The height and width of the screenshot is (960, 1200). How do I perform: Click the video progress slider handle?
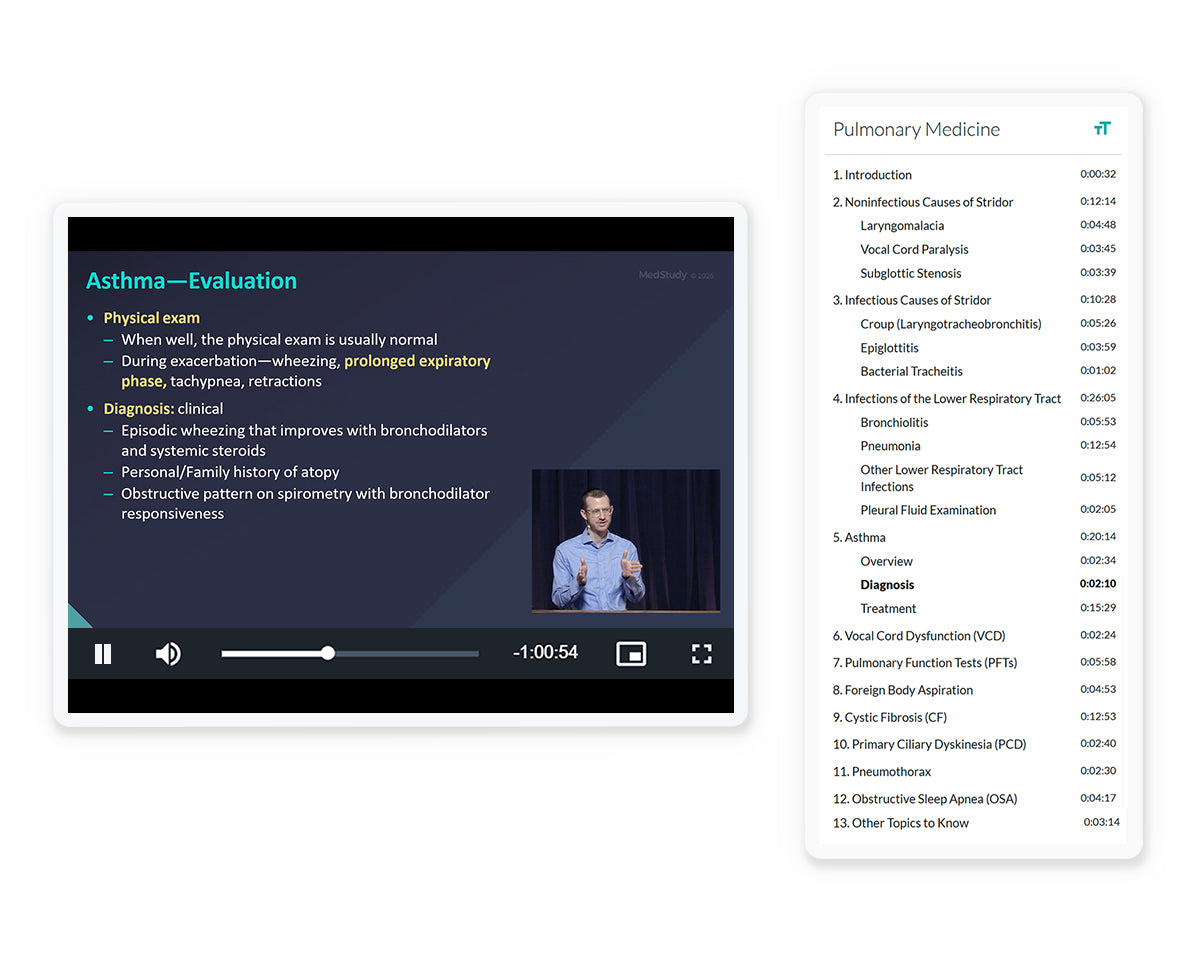(x=328, y=653)
